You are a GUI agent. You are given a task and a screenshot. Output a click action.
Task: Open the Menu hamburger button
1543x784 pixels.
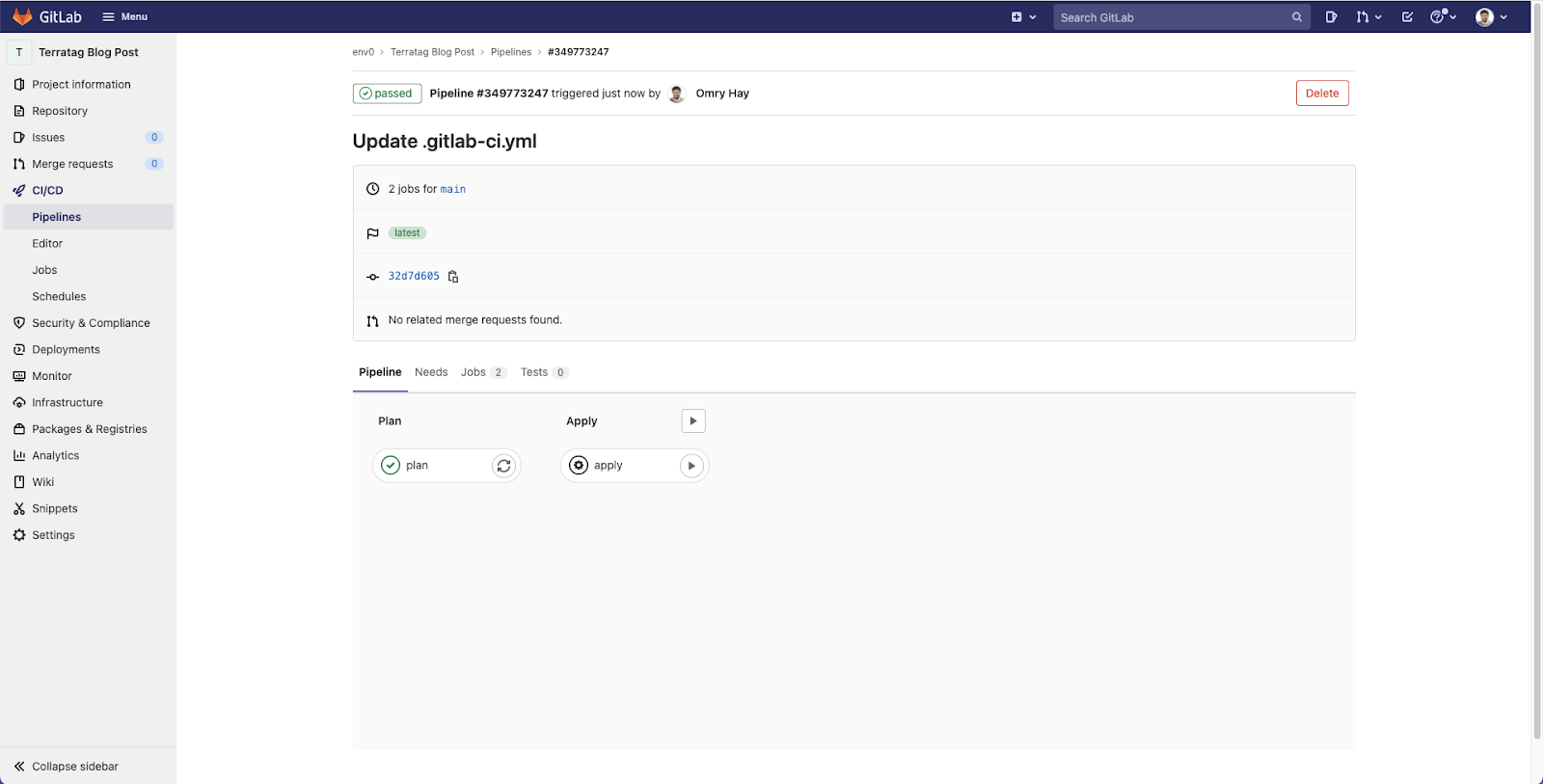click(x=125, y=16)
